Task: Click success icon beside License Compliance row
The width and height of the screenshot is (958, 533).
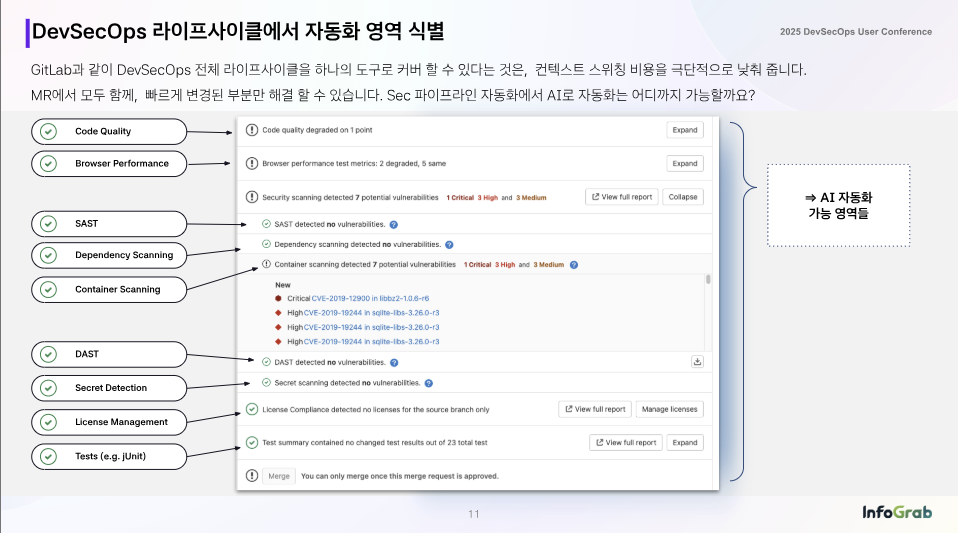Action: coord(252,409)
